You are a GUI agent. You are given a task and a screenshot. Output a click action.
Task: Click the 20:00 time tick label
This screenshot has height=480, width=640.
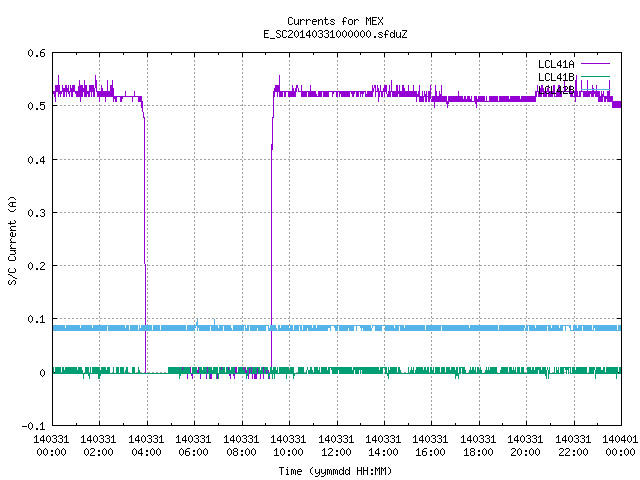click(525, 452)
